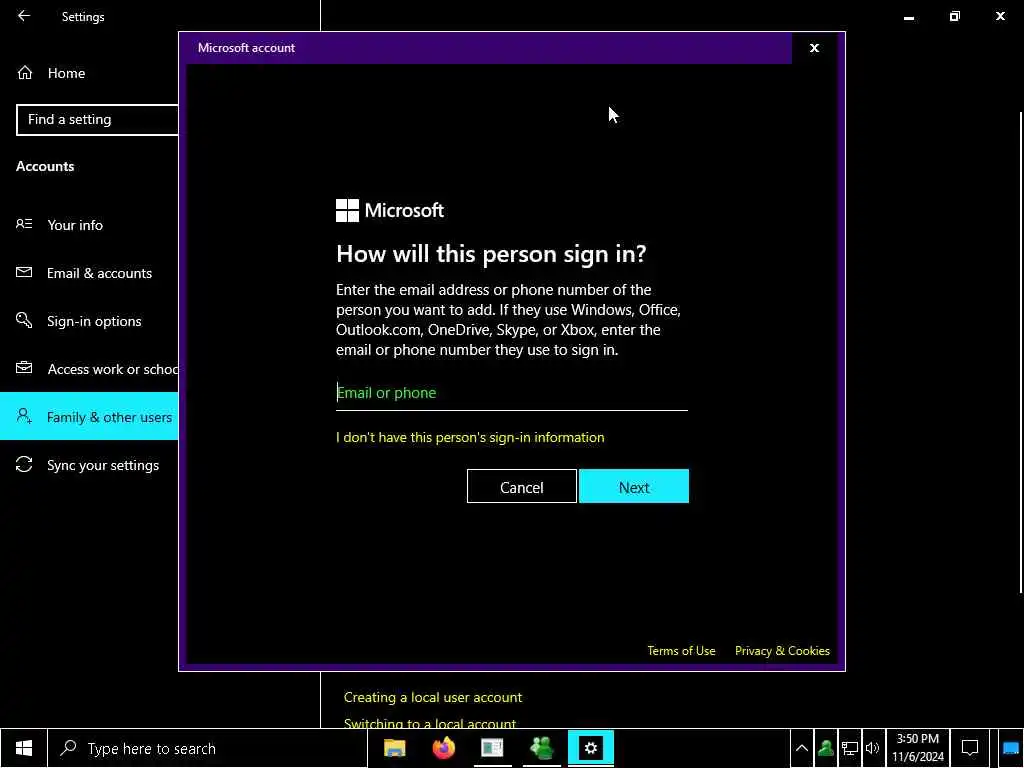The width and height of the screenshot is (1024, 768).
Task: Open the Action Center notifications icon
Action: [970, 748]
